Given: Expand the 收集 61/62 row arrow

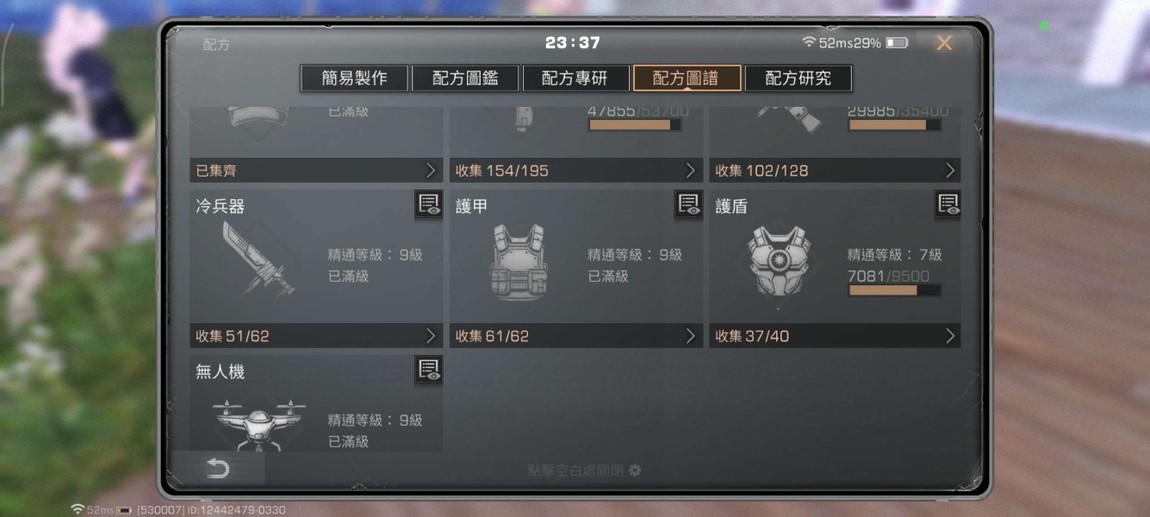Looking at the screenshot, I should [x=690, y=336].
